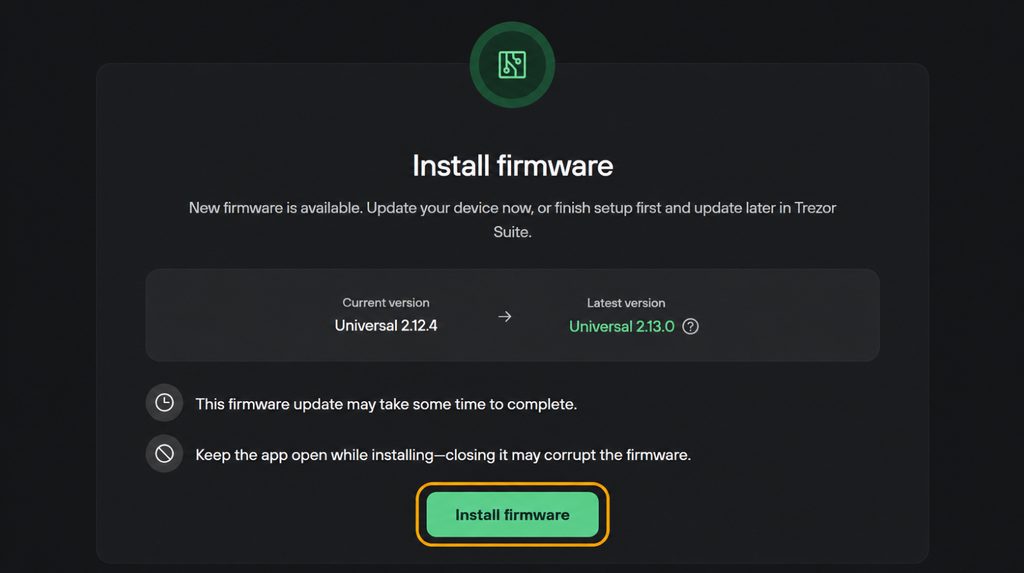Click the Current version label

[x=386, y=303]
